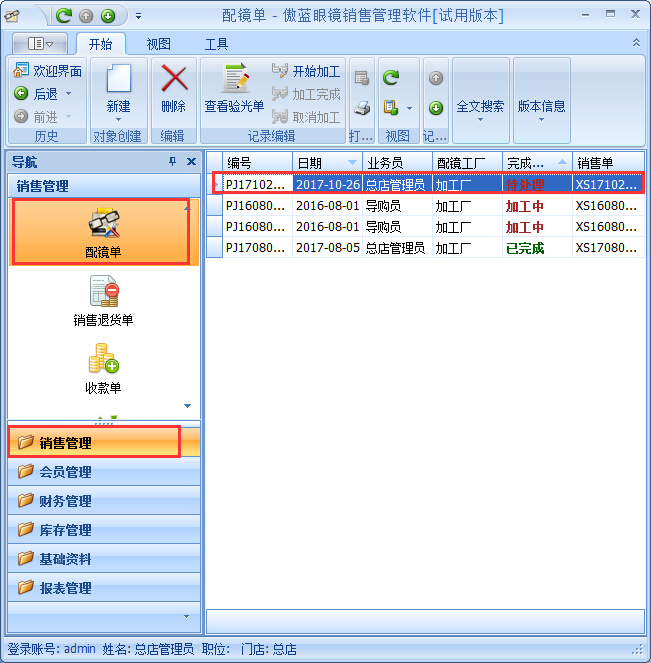Pin the 导航 navigation panel
Image resolution: width=651 pixels, height=663 pixels.
point(172,162)
